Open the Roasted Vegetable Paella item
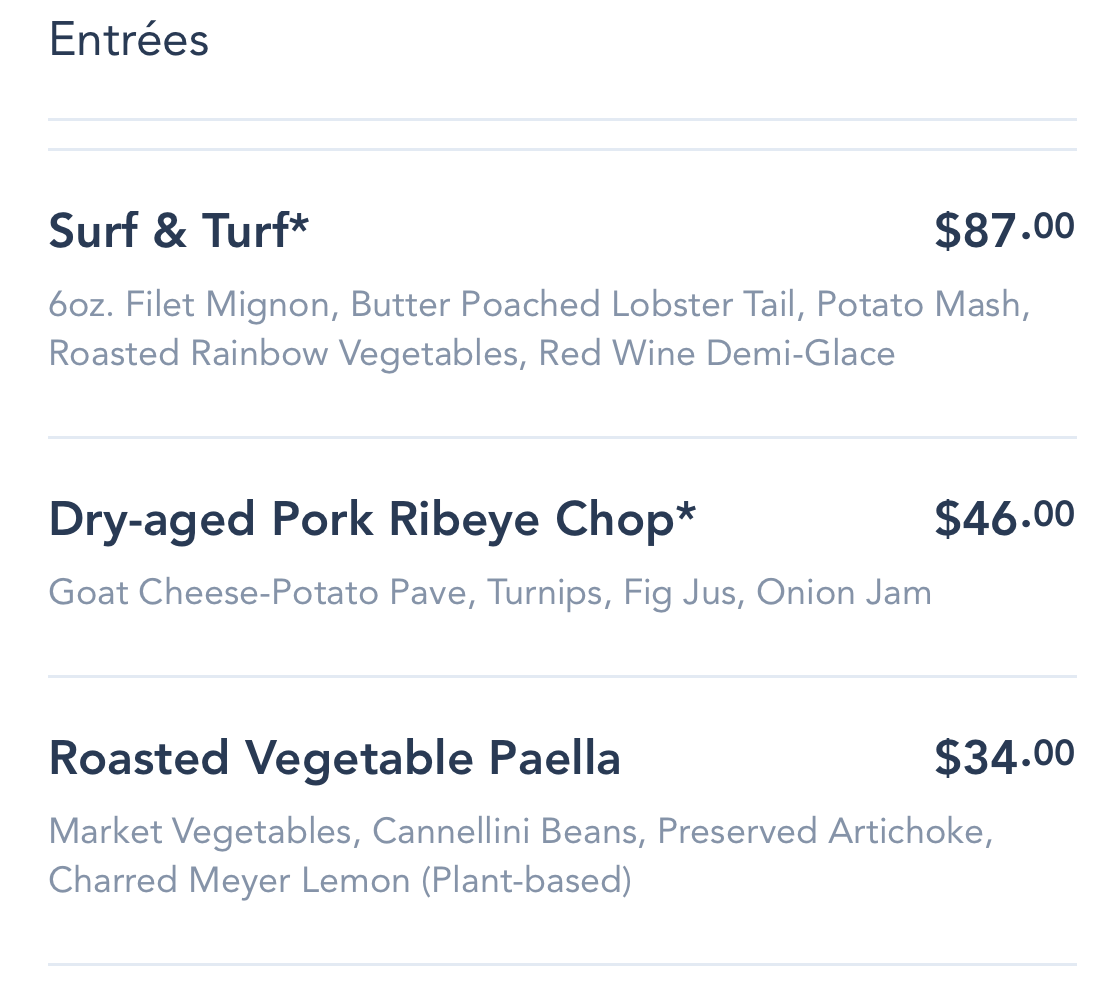This screenshot has width=1094, height=981. [x=334, y=758]
